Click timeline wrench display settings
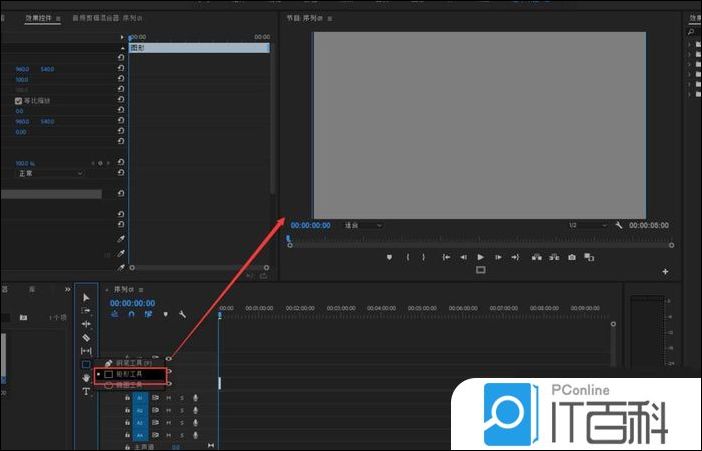 tap(182, 314)
